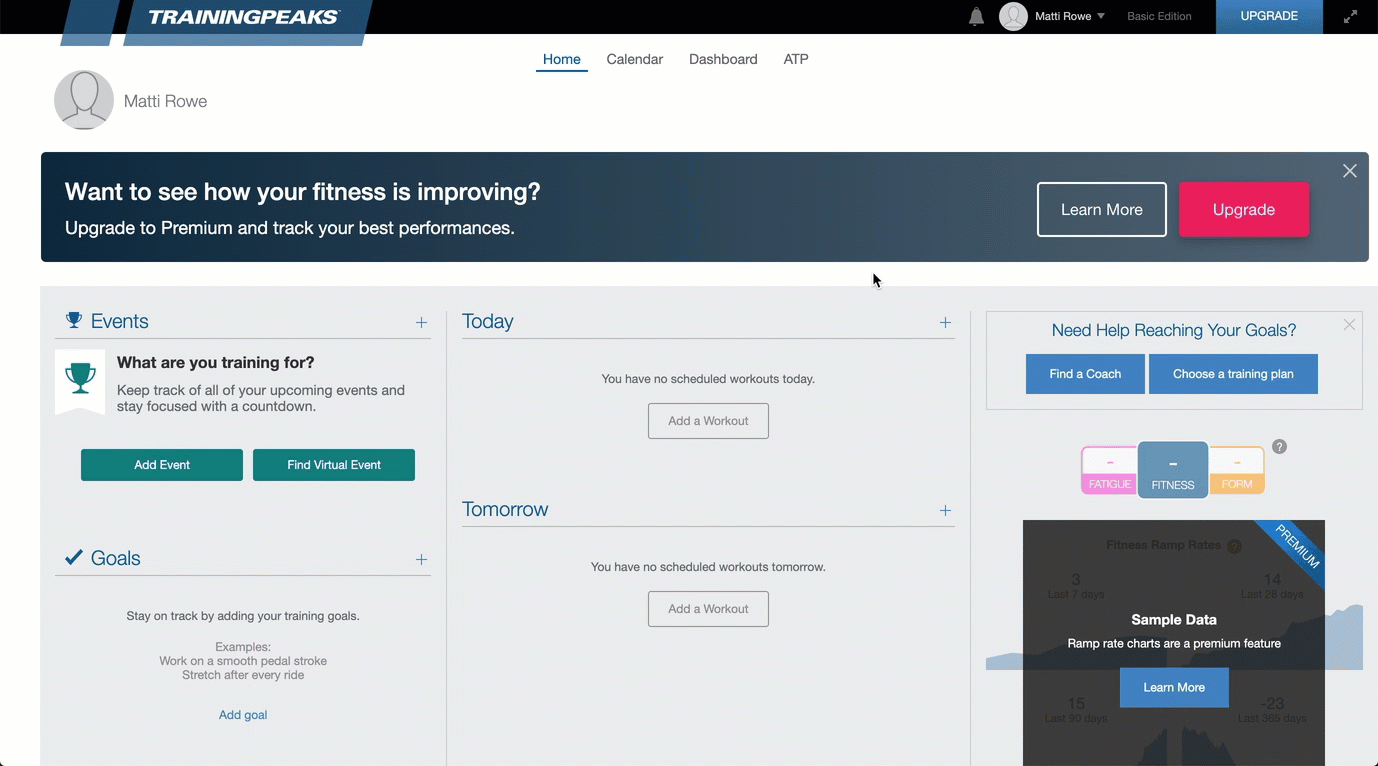Click the plus icon in Events section
Image resolution: width=1378 pixels, height=766 pixels.
pyautogui.click(x=421, y=322)
